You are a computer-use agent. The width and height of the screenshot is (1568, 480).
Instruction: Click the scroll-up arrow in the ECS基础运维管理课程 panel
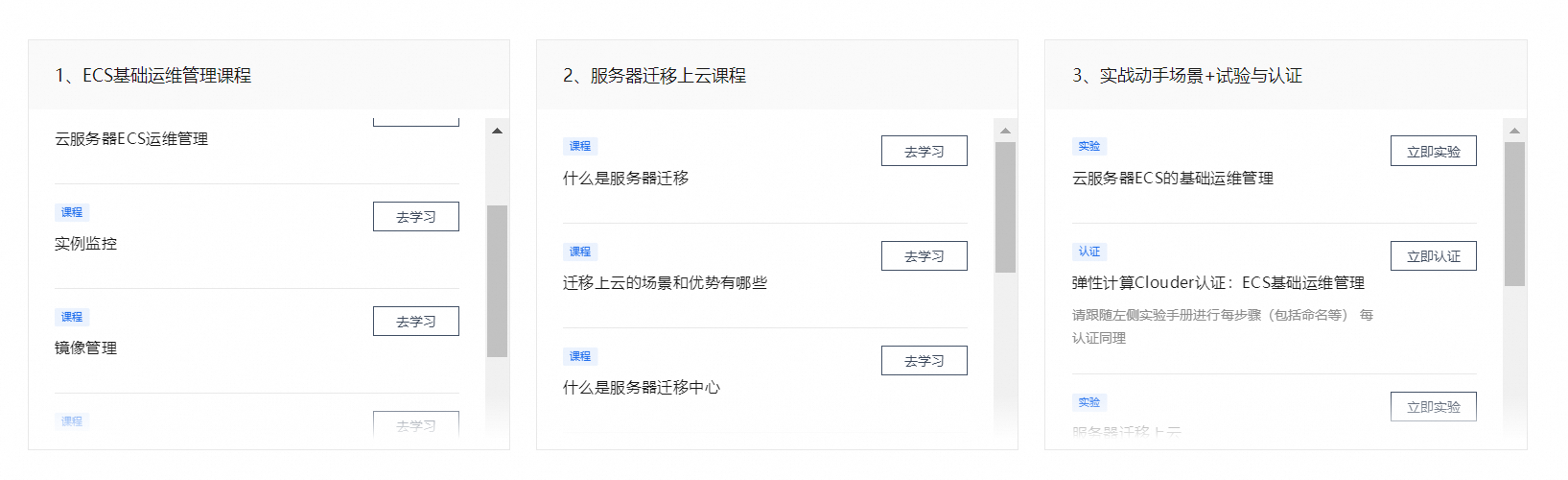(497, 131)
